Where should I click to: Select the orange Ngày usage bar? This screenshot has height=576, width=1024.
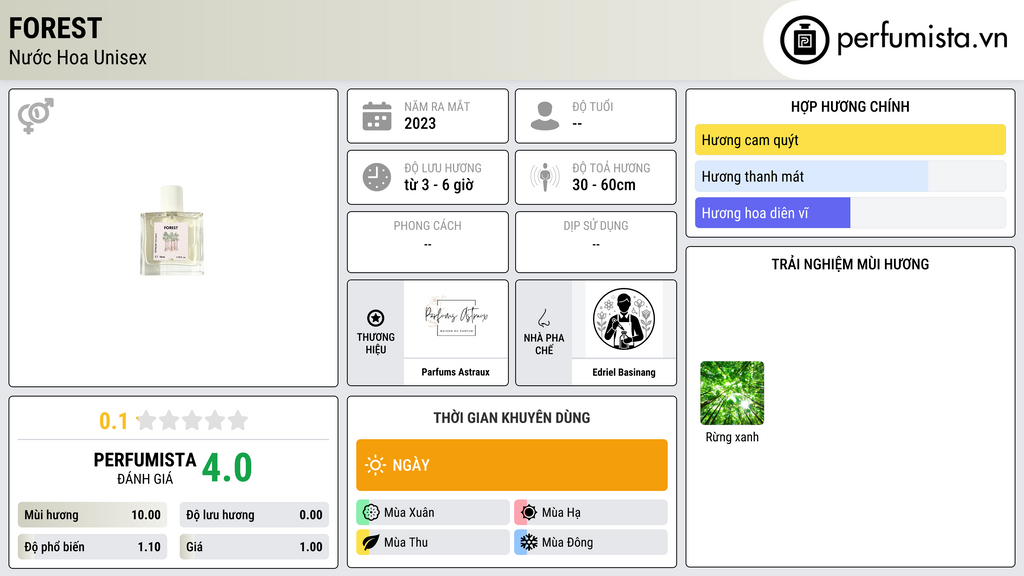coord(512,465)
